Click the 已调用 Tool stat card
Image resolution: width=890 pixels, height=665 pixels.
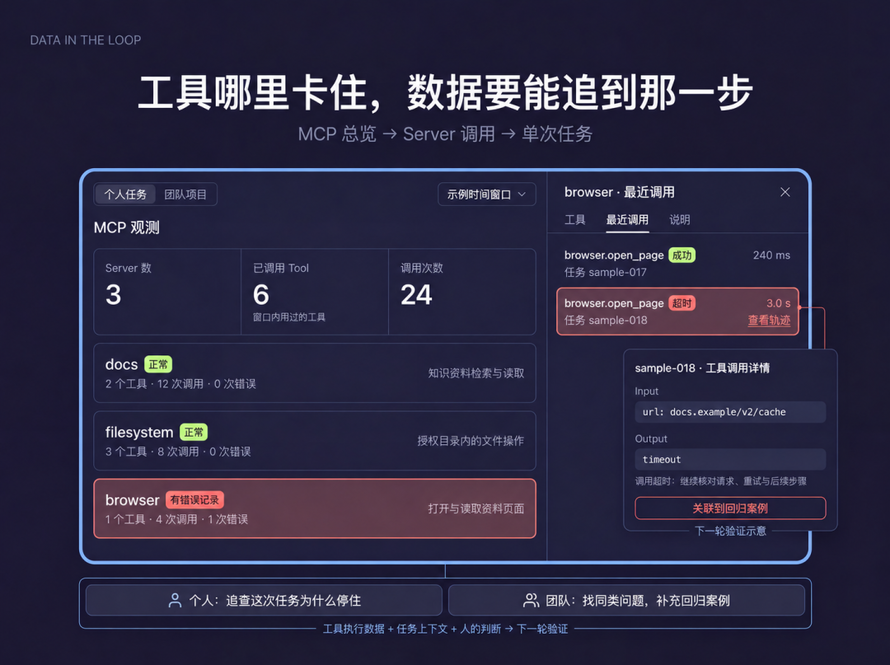314,292
